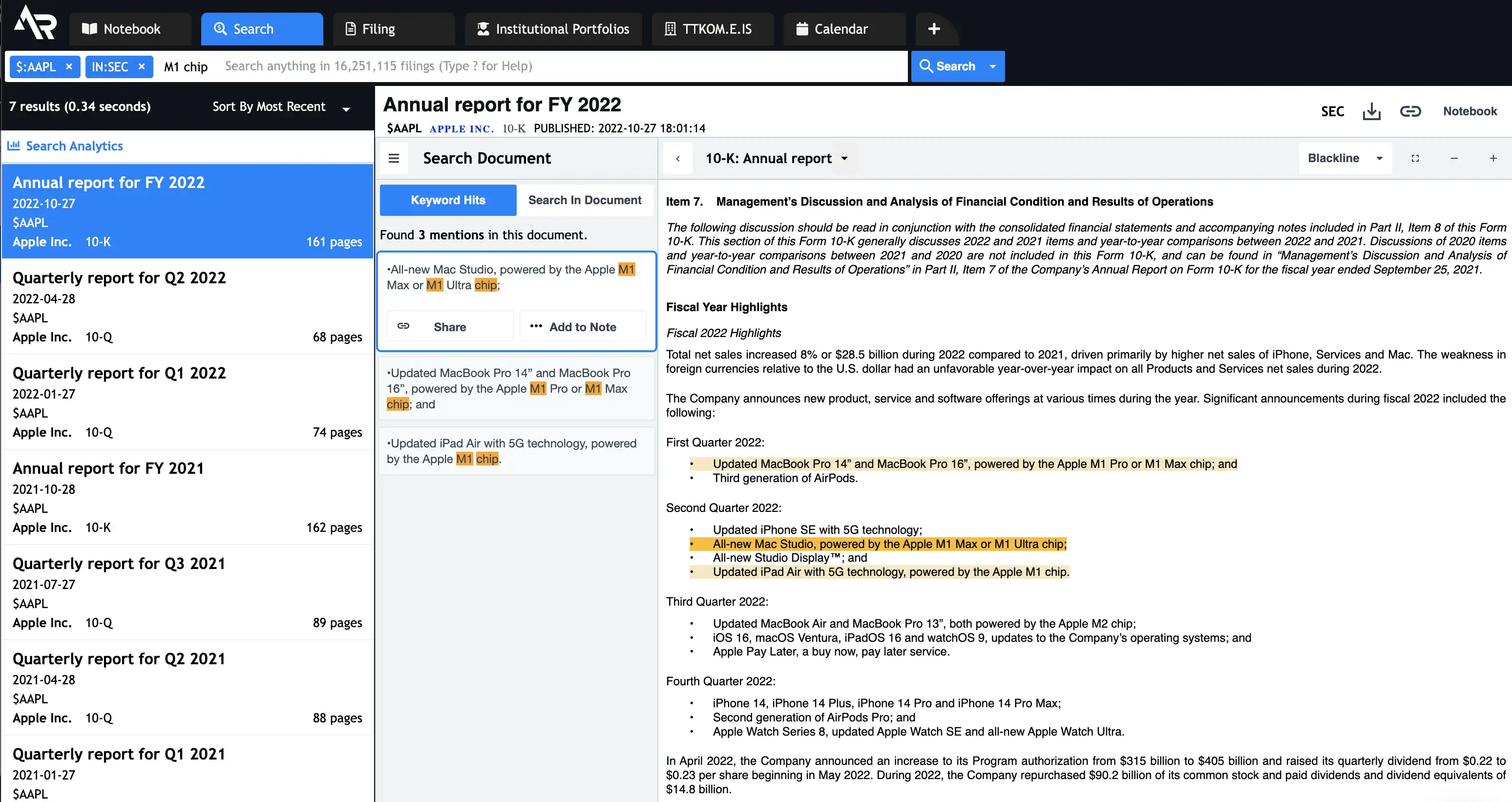
Task: Open Institutional Portfolios tab
Action: coord(553,29)
